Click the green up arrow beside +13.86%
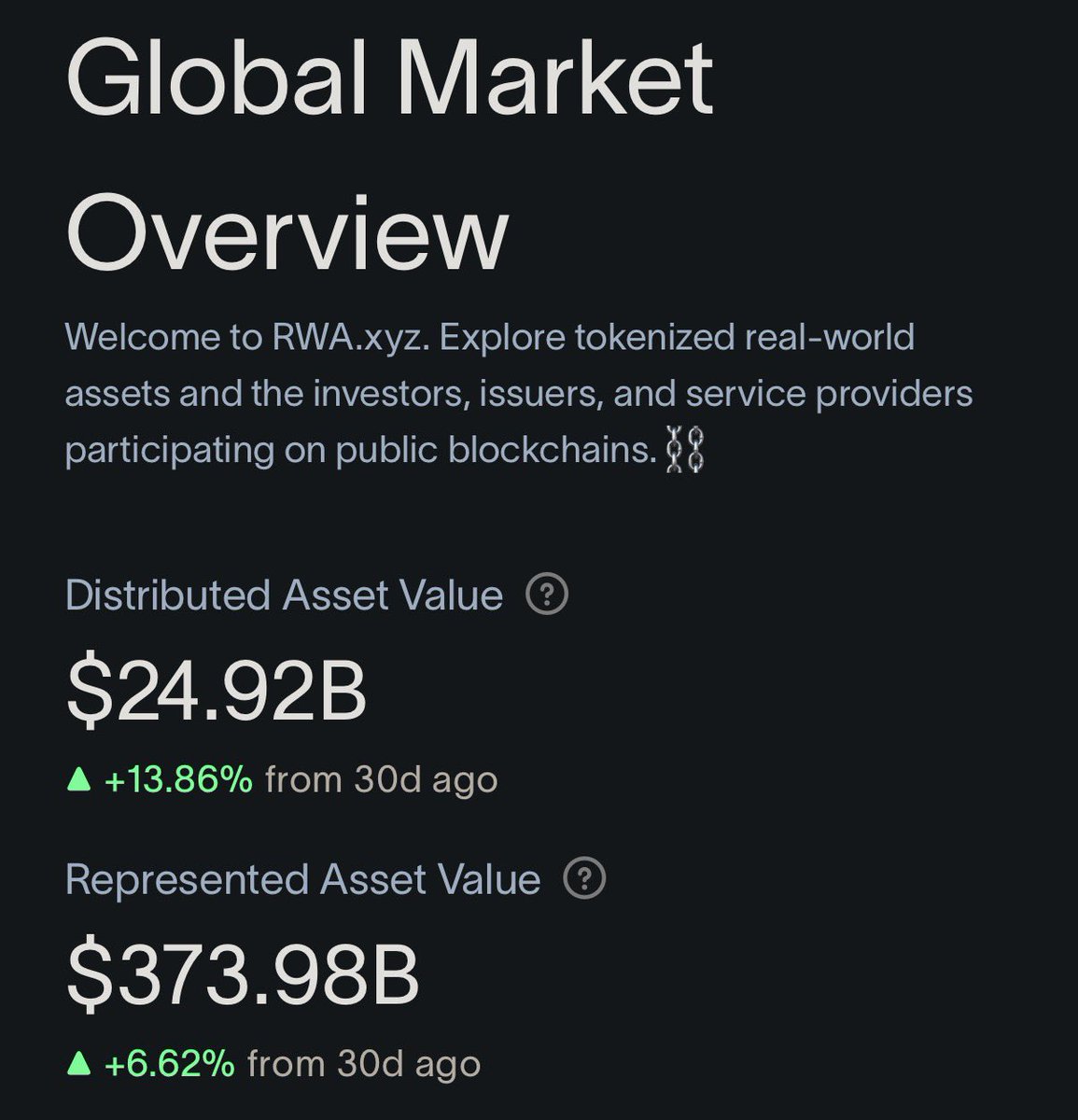1078x1120 pixels. pyautogui.click(x=79, y=779)
